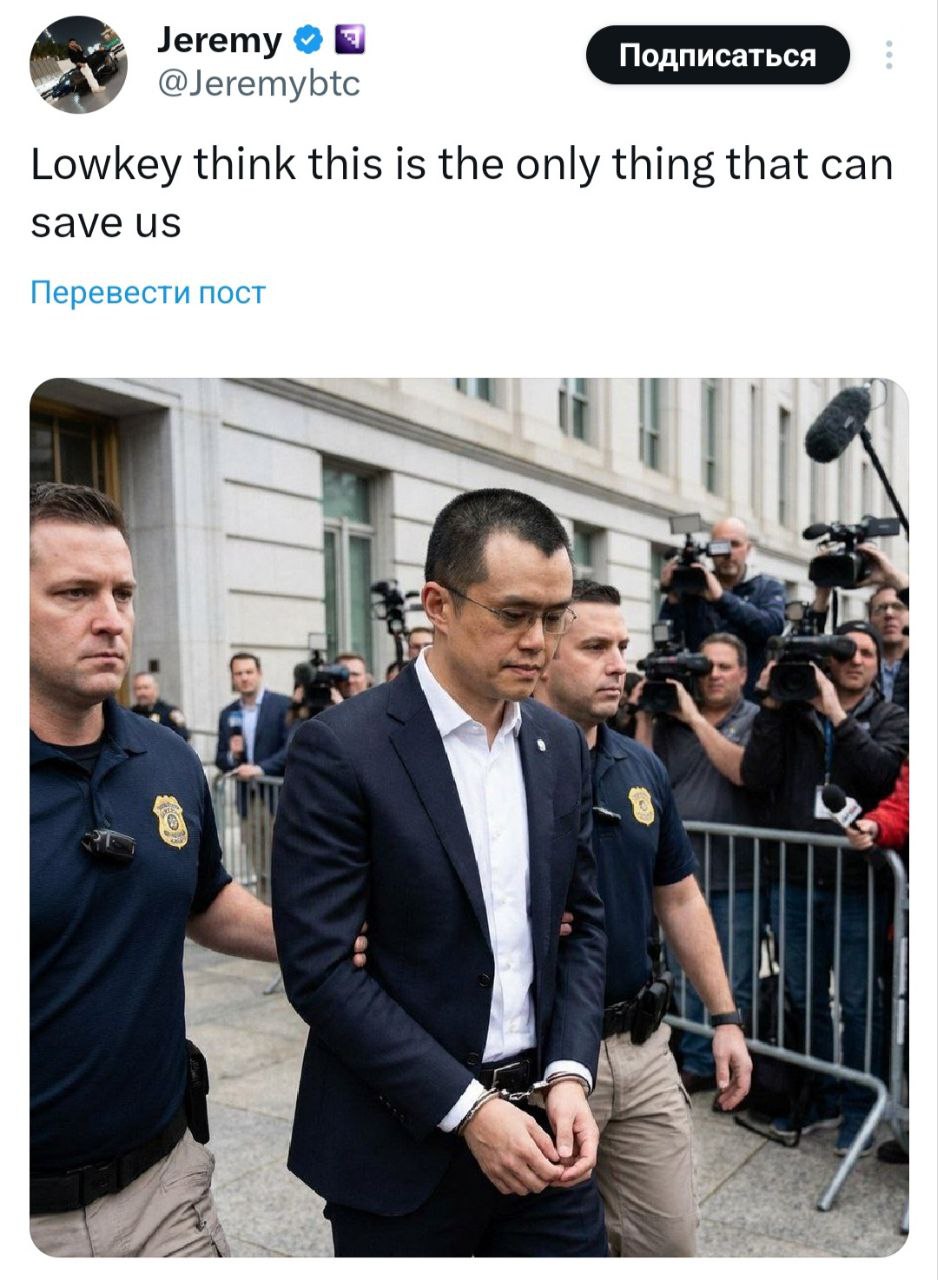Screen dimensions: 938x1280
Task: Click the body camera on left officer's chest
Action: point(108,846)
